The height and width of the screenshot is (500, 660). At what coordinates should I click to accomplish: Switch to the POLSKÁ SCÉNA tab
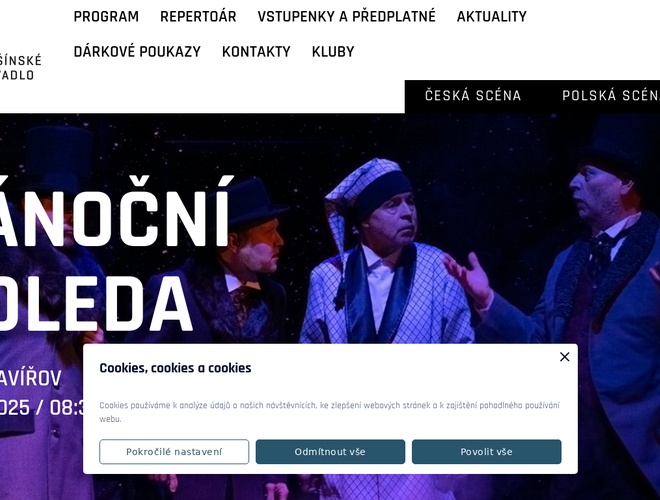(x=611, y=96)
